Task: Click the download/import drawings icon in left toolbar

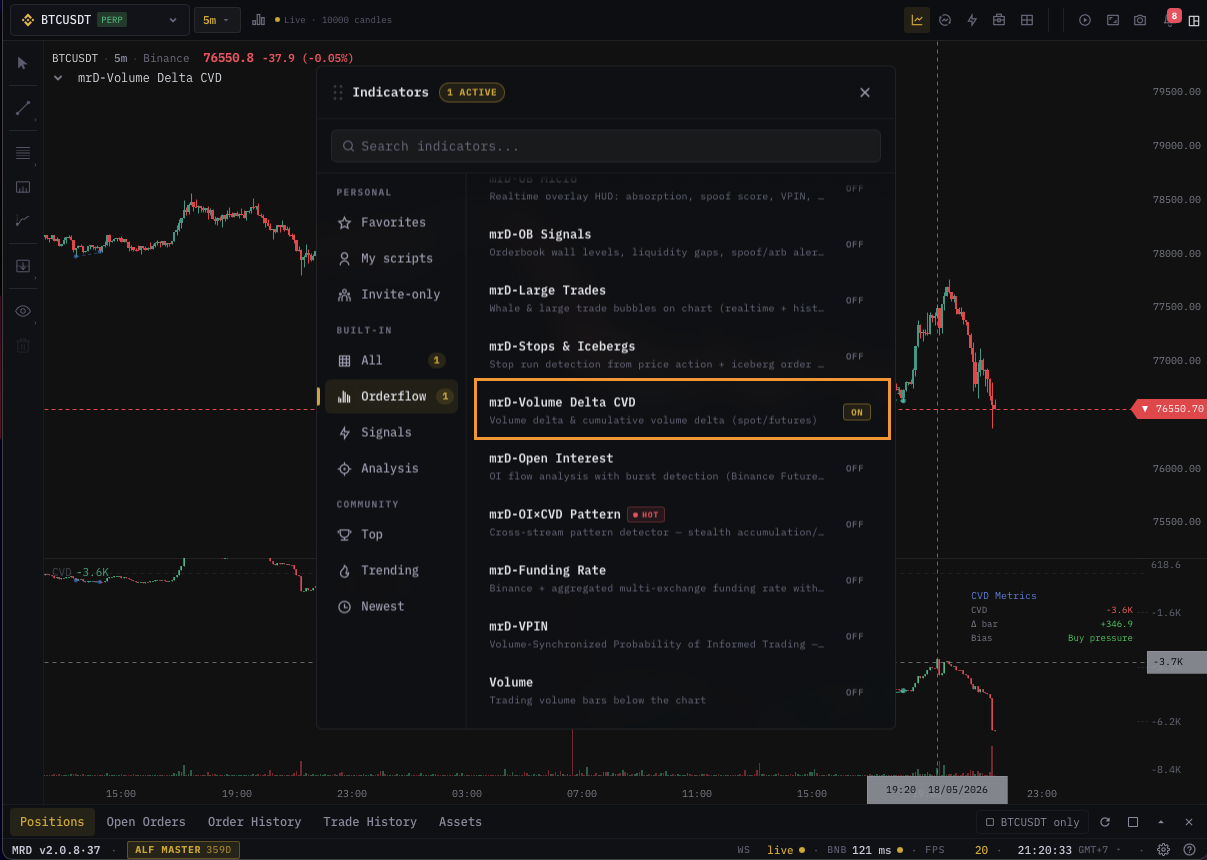Action: tap(22, 266)
